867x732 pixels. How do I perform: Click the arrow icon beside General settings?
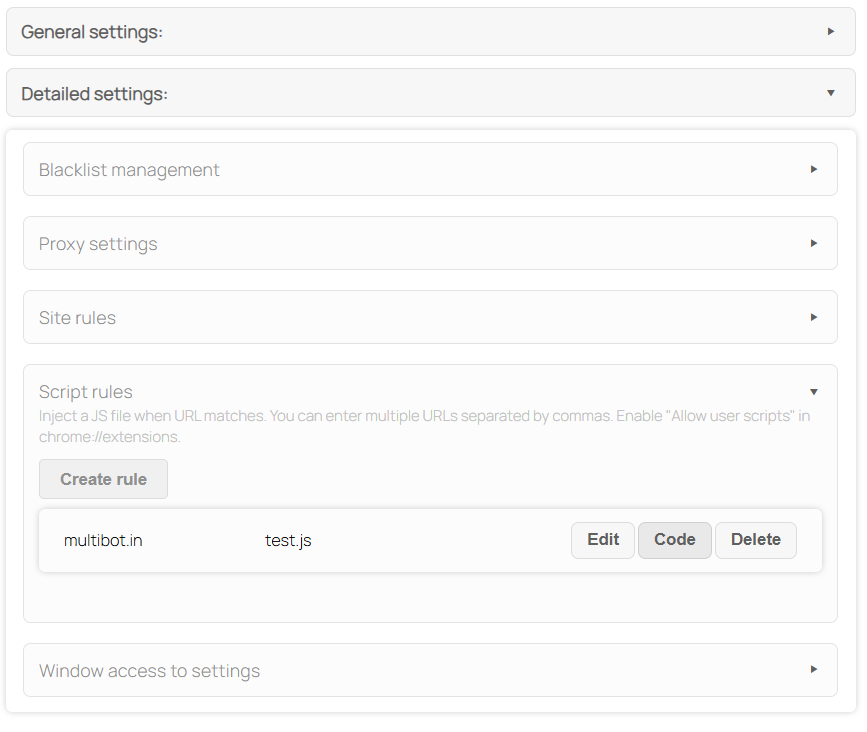click(x=831, y=32)
